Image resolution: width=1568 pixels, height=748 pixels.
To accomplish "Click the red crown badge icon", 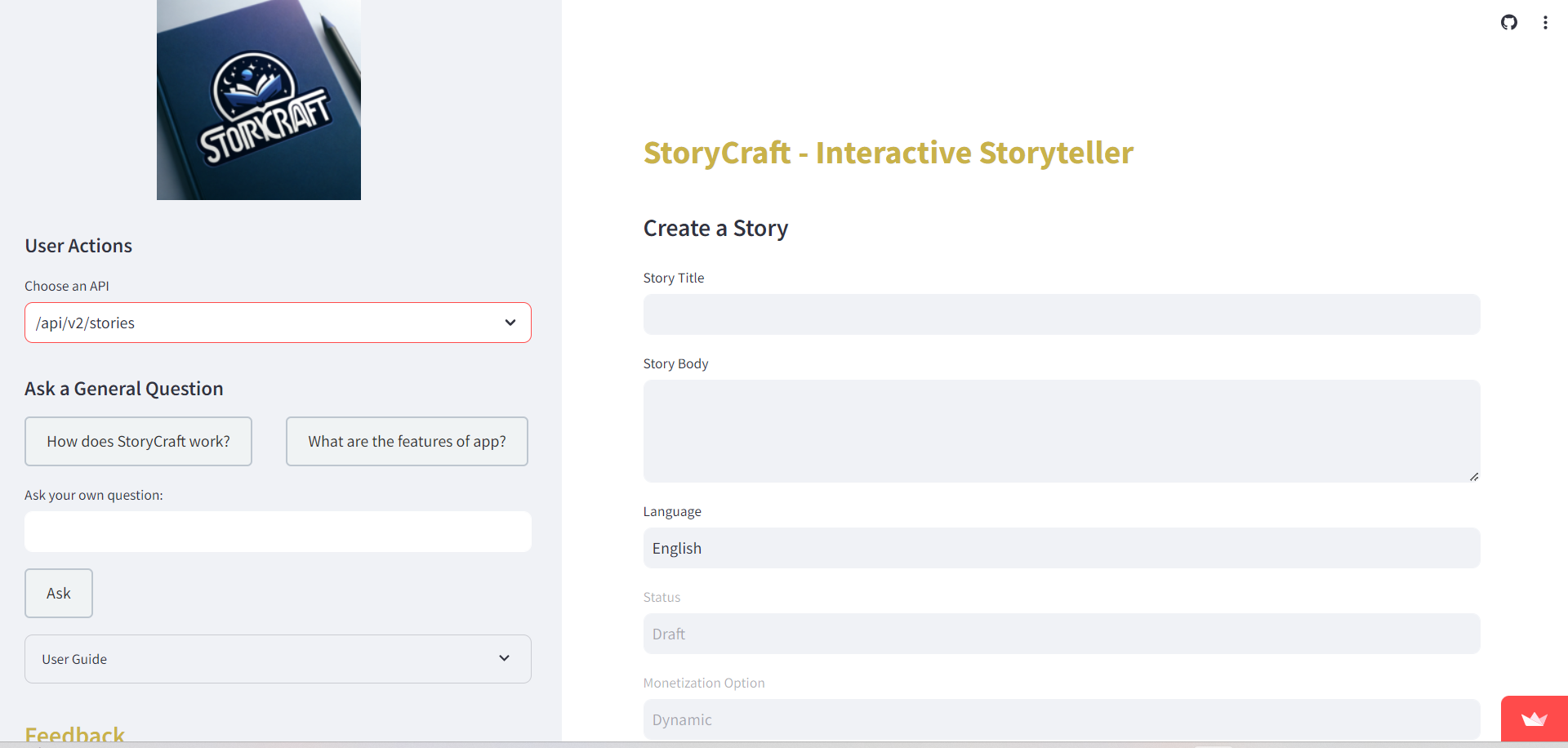I will (1534, 719).
